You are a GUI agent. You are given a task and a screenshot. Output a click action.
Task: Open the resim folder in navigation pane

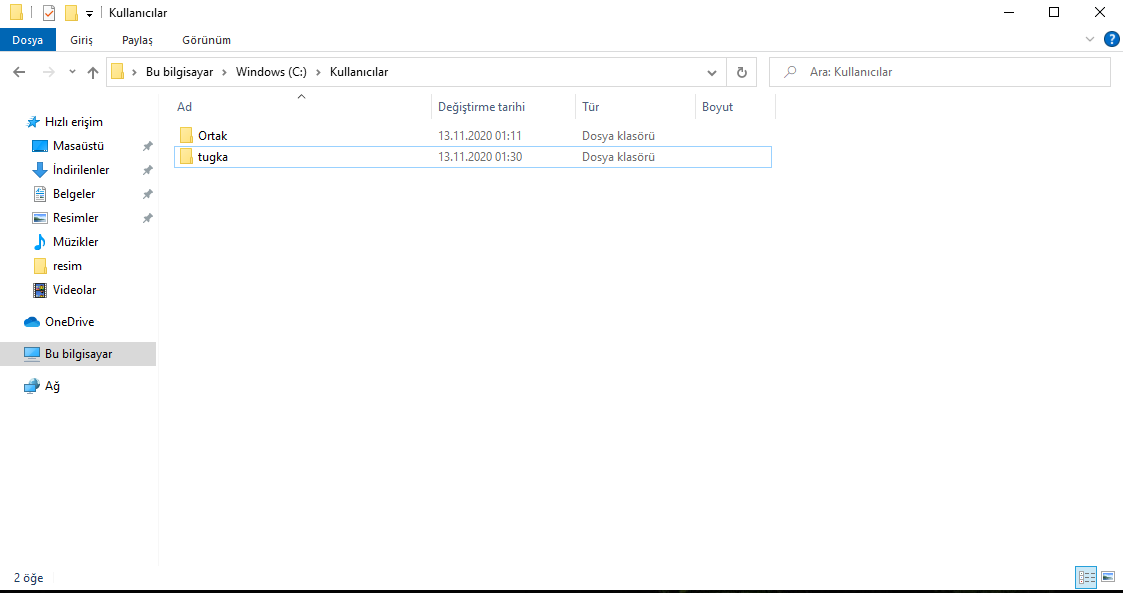[x=67, y=266]
